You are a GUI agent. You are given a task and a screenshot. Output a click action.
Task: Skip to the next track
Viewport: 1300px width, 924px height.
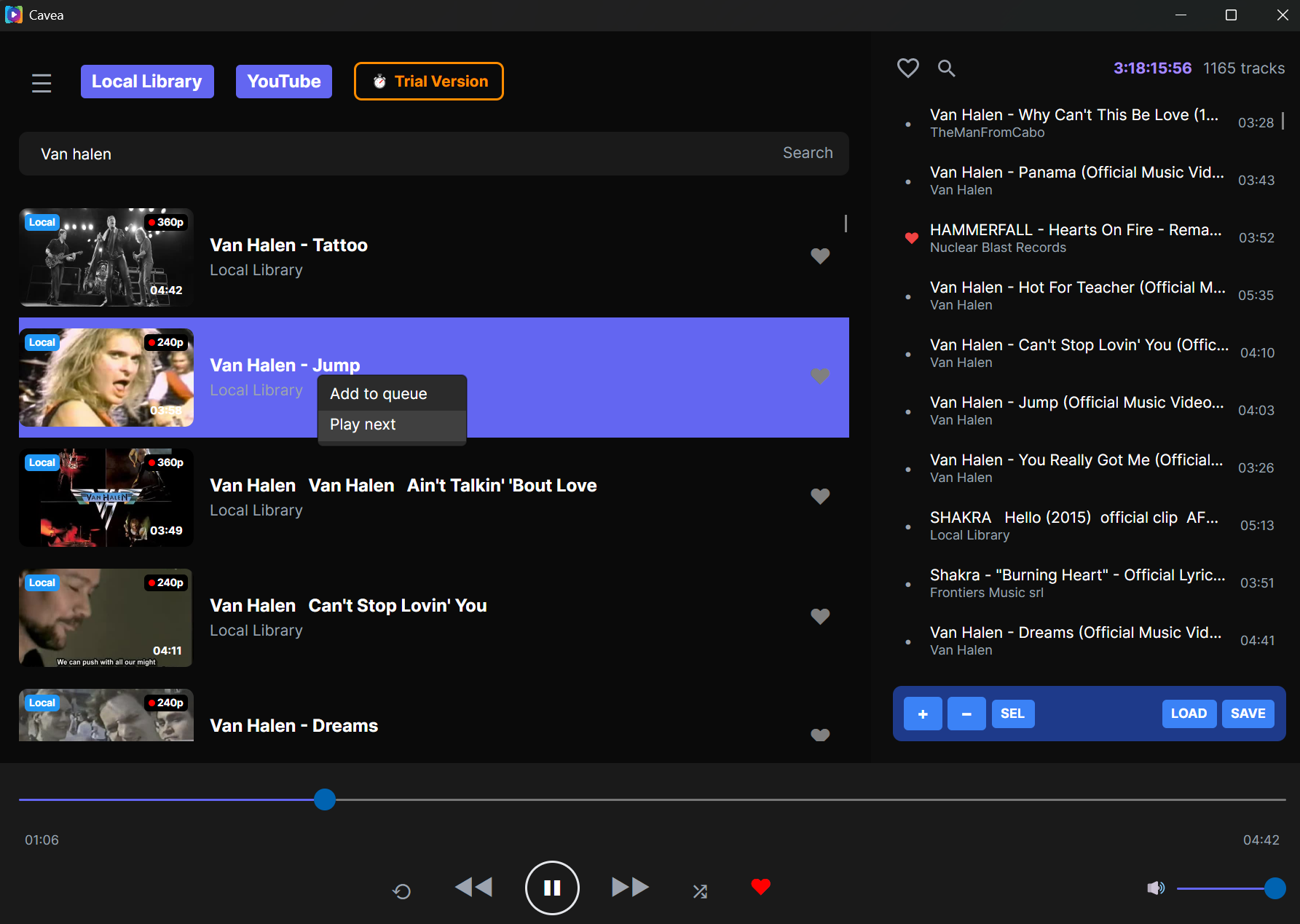(x=629, y=888)
